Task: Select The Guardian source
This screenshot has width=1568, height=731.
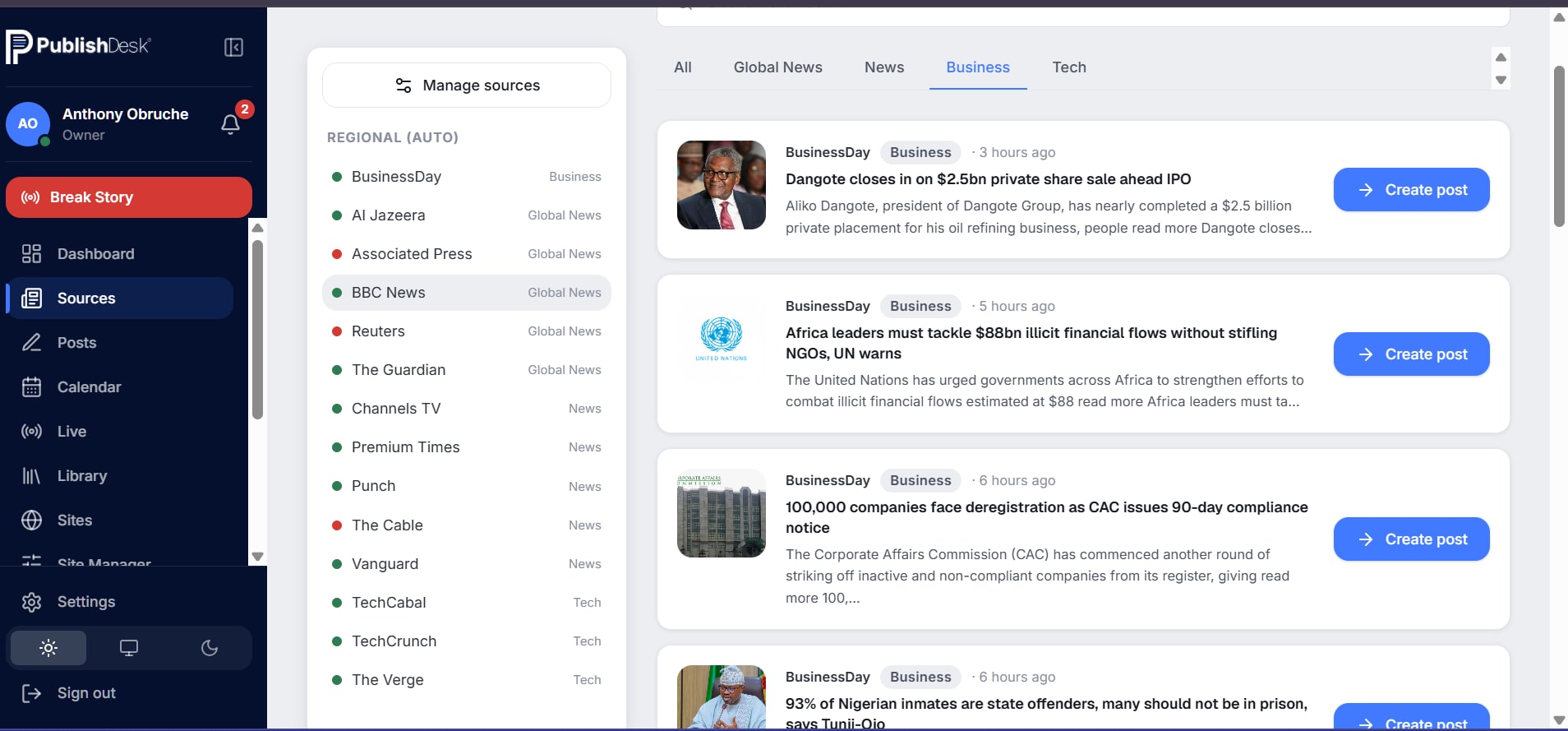Action: [x=467, y=370]
